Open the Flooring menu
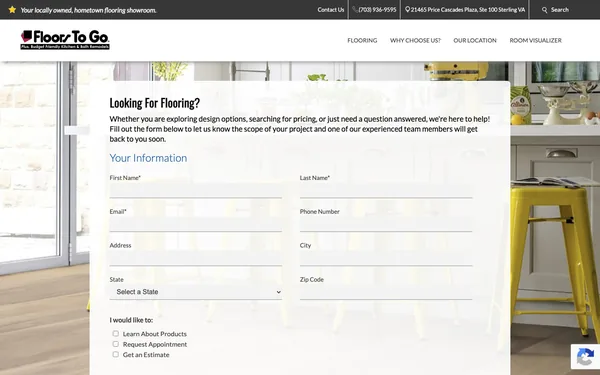This screenshot has height=375, width=600. click(362, 40)
